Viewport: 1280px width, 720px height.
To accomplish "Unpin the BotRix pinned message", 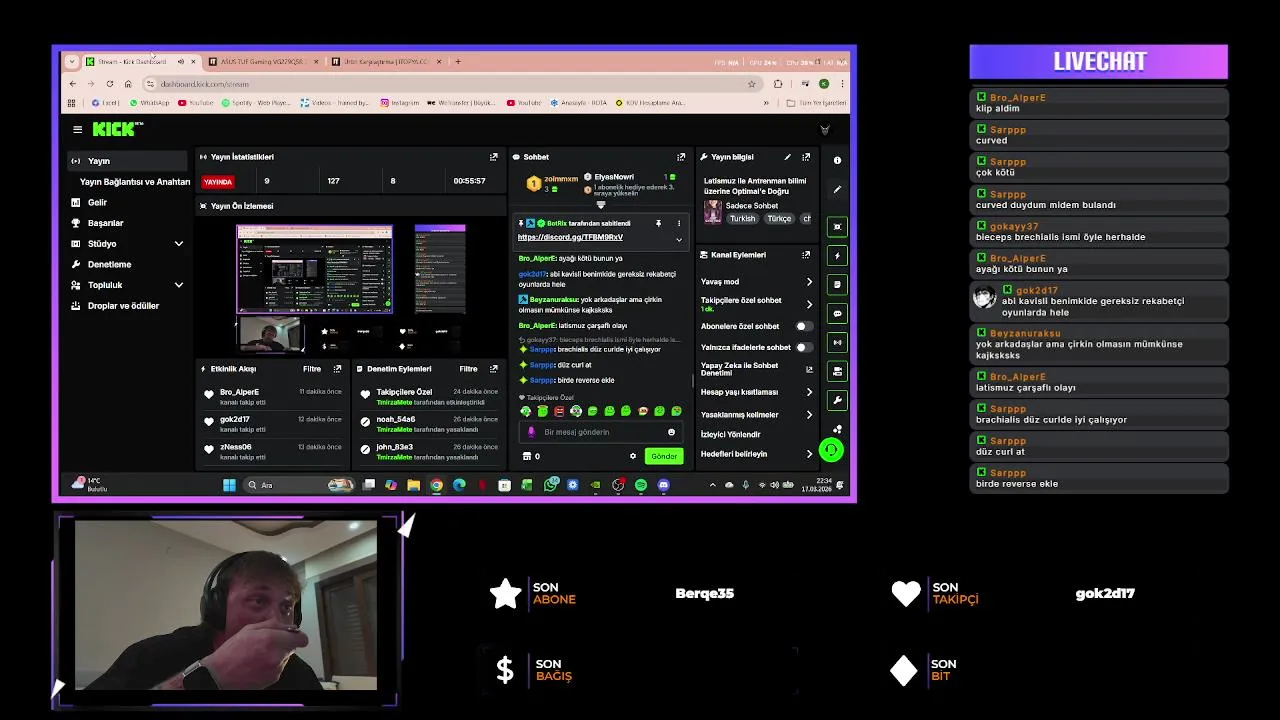I will (x=658, y=223).
